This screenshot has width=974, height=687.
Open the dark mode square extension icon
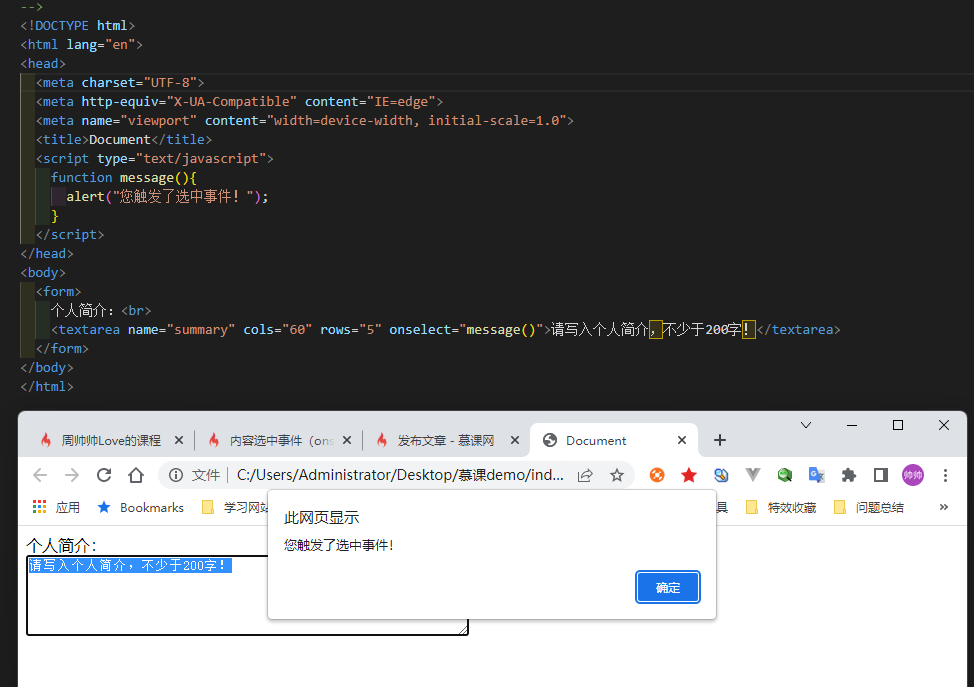pos(880,475)
